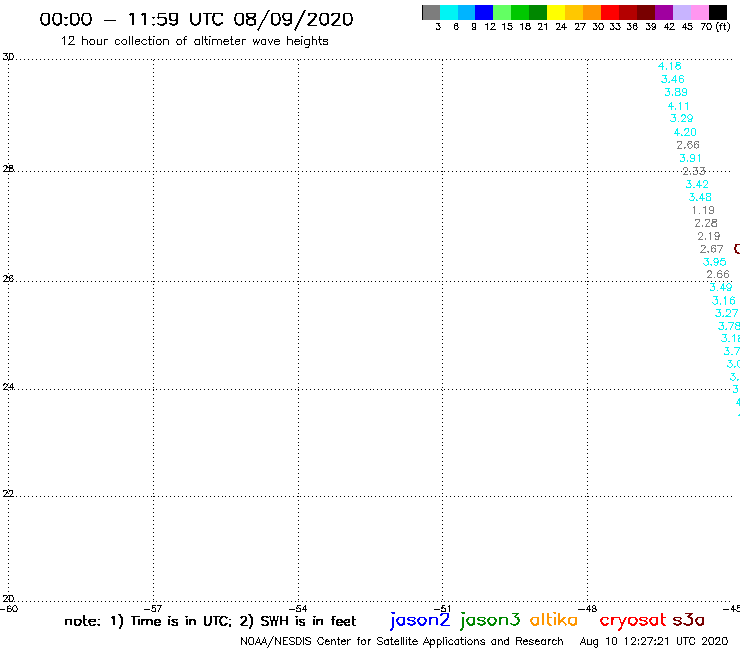Click the purple swatch in the color scale

click(664, 12)
